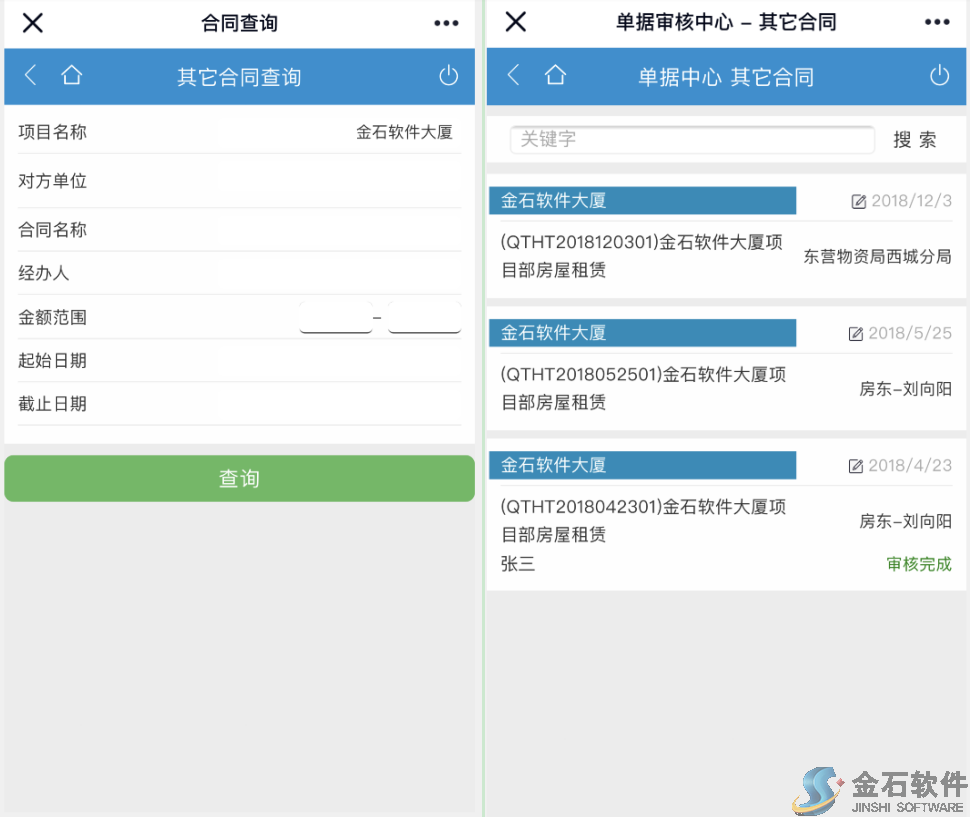Tap the 查询 button
This screenshot has height=817, width=970.
coord(239,478)
